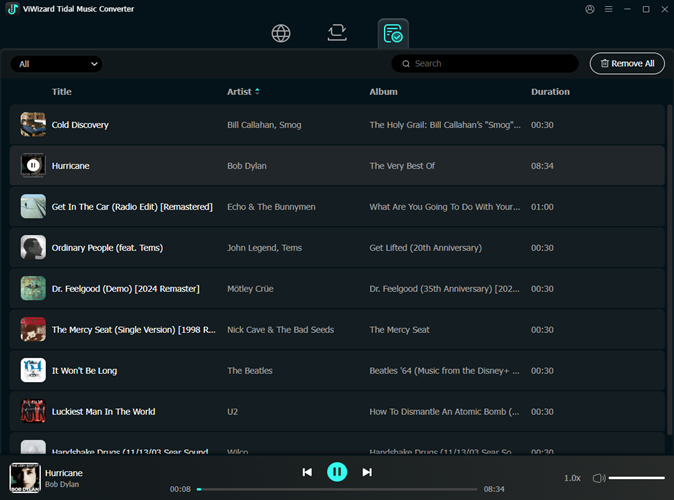Image resolution: width=674 pixels, height=500 pixels.
Task: Click The Mercy Seat album thumbnail
Action: click(x=33, y=329)
